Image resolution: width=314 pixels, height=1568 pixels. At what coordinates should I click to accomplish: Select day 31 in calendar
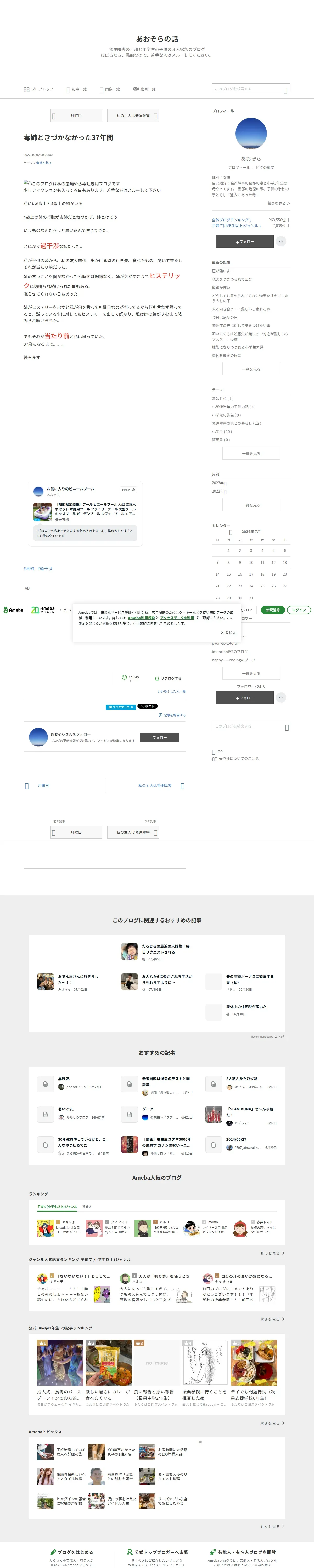pyautogui.click(x=251, y=598)
